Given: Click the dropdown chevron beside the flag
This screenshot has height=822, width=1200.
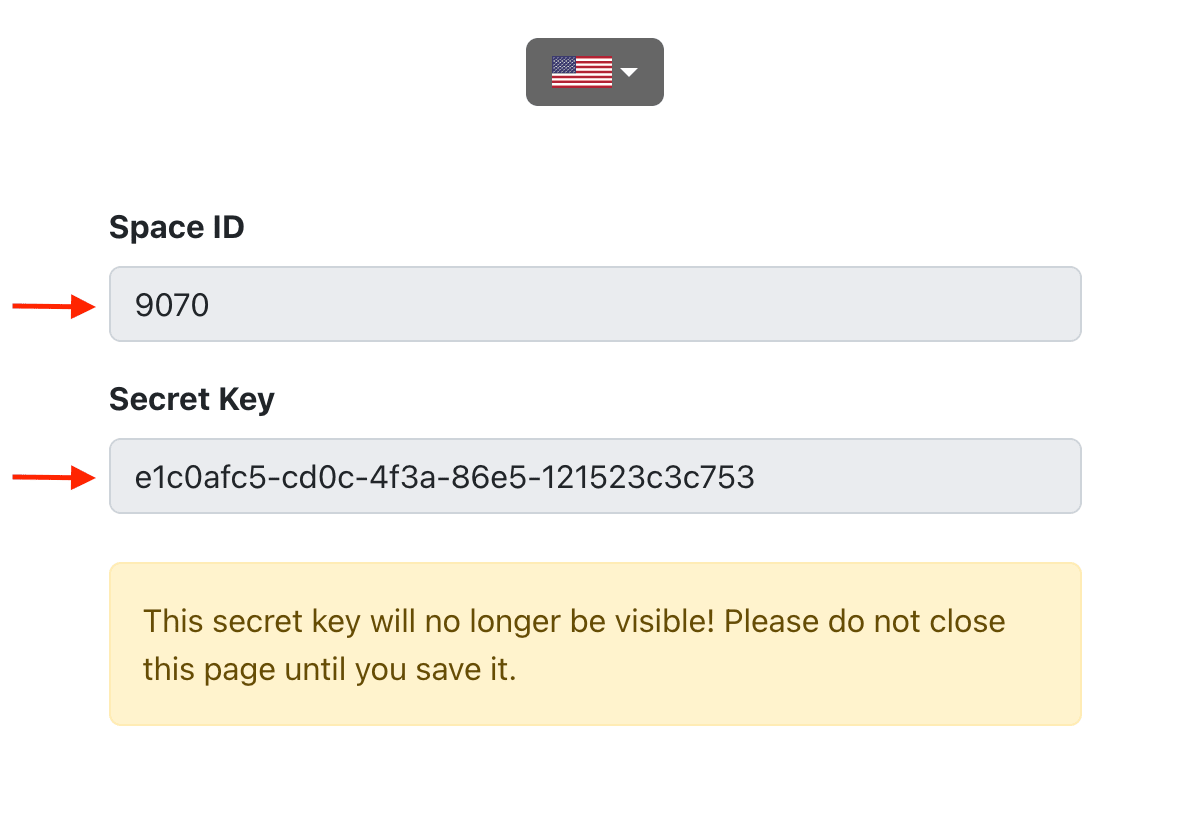Looking at the screenshot, I should 631,72.
